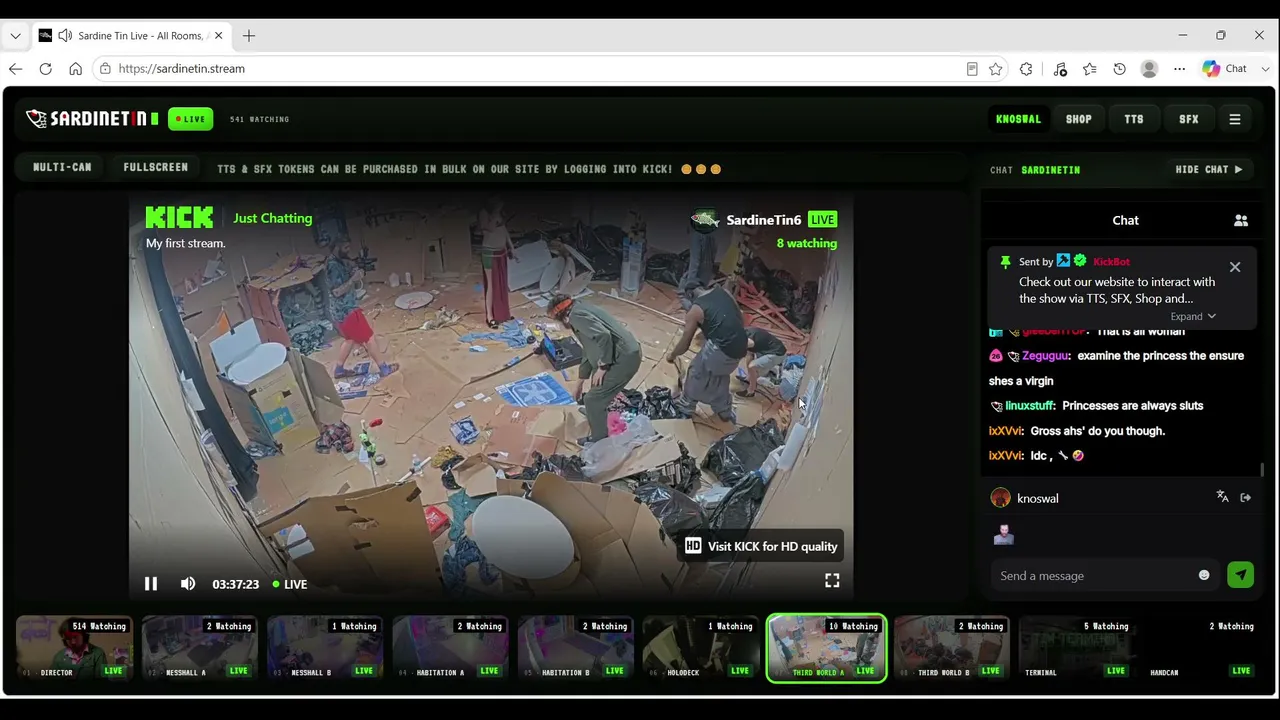Image resolution: width=1280 pixels, height=720 pixels.
Task: Open the emoji picker in chat input
Action: [1204, 575]
